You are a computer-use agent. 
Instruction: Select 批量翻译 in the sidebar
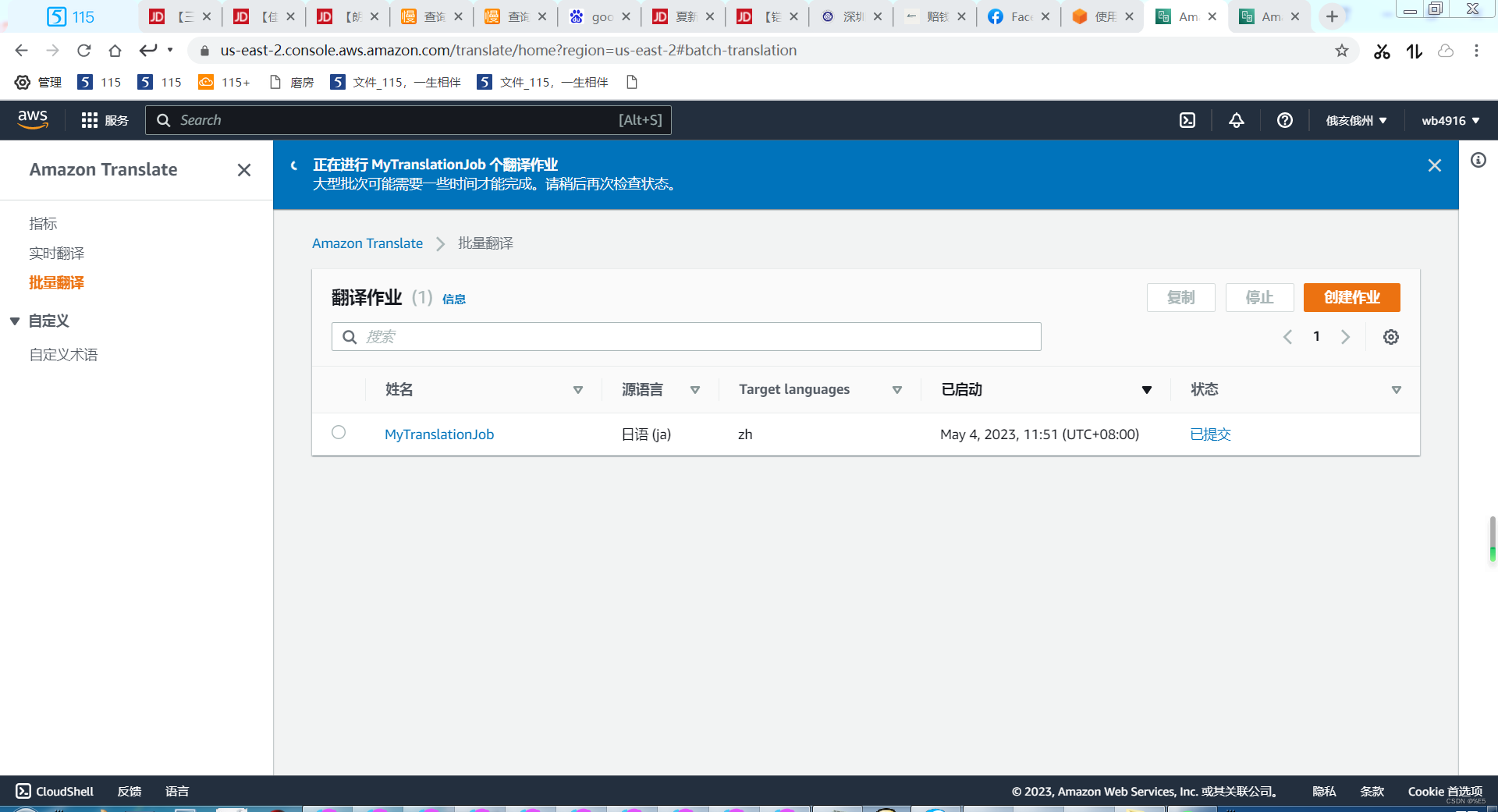[56, 283]
